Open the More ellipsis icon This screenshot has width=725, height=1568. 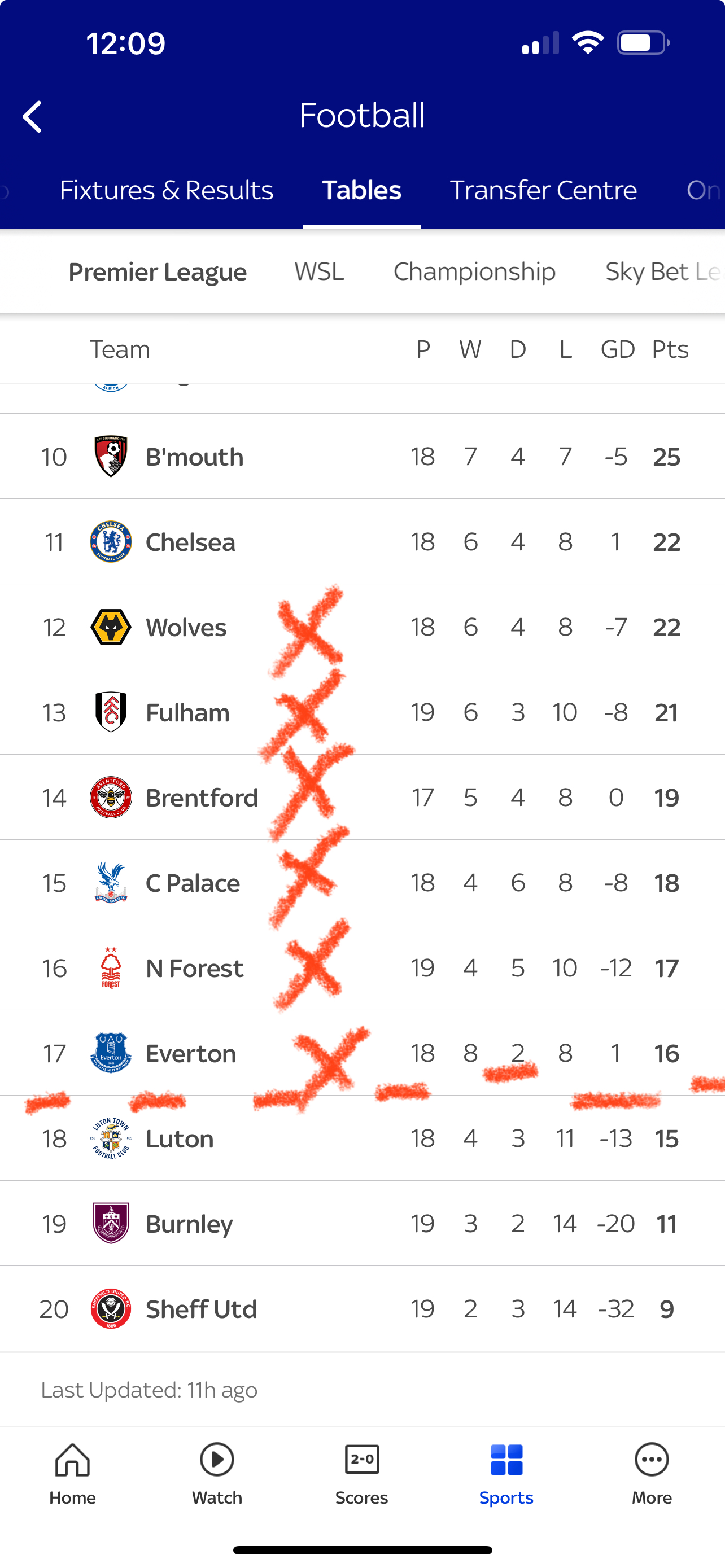pyautogui.click(x=652, y=1461)
